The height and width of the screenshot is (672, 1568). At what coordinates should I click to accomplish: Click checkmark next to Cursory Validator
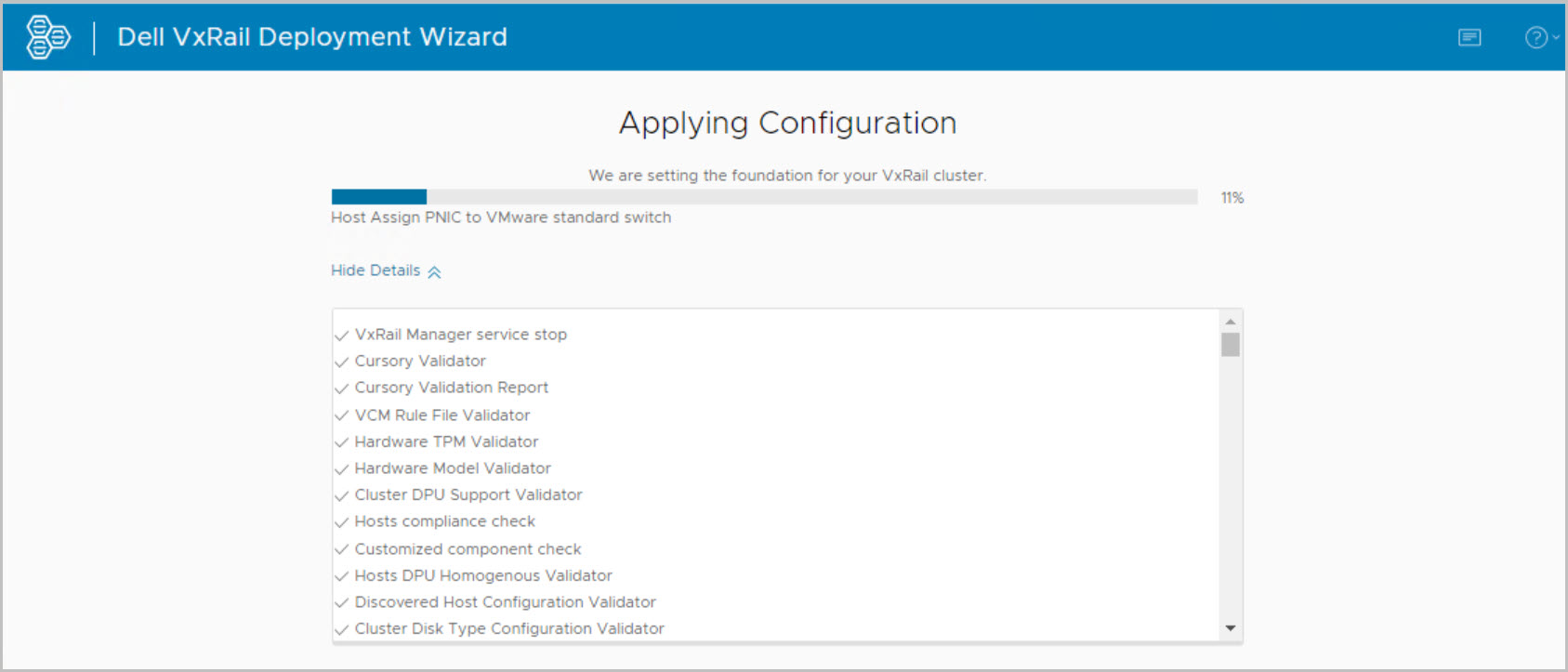[x=342, y=362]
